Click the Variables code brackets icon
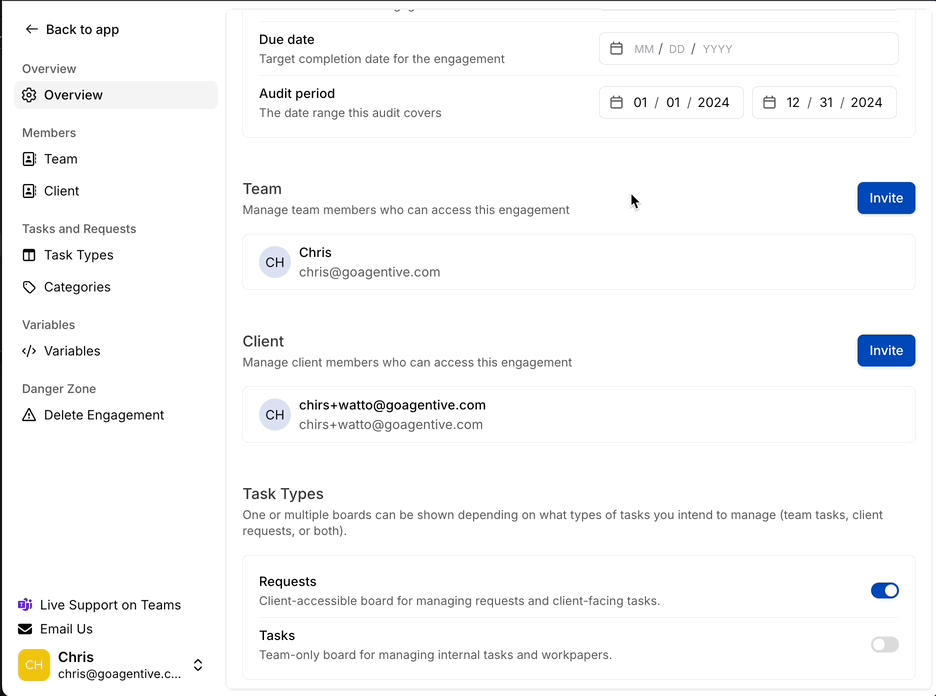 (x=29, y=351)
